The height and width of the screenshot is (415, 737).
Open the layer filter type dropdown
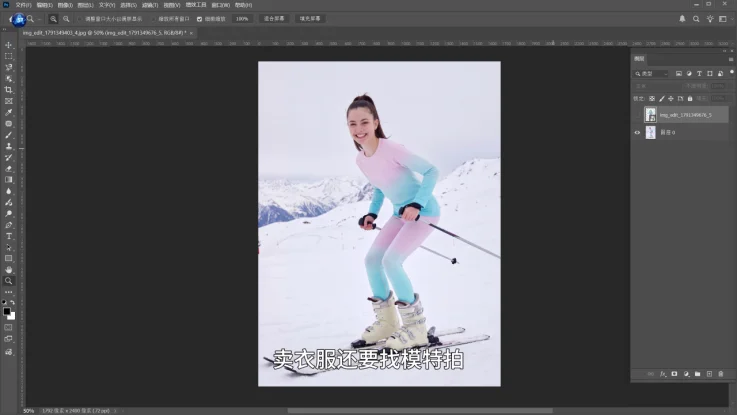pos(651,74)
